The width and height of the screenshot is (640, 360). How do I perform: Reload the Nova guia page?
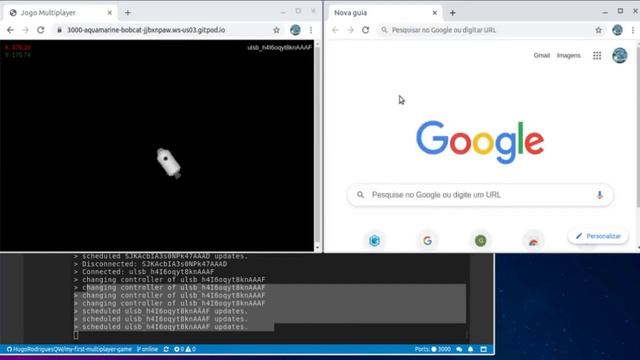pyautogui.click(x=365, y=30)
